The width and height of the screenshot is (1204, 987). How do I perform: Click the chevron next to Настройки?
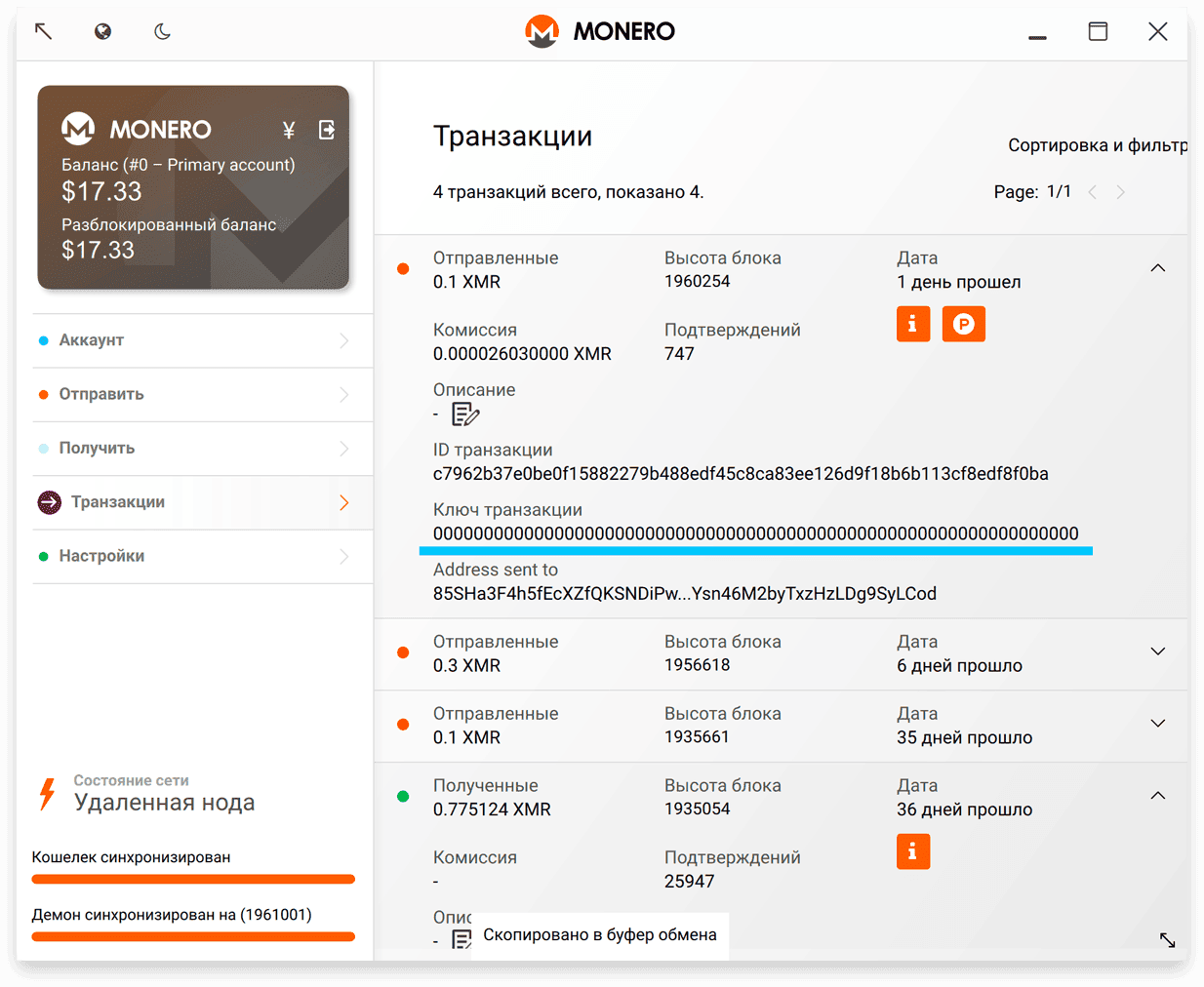coord(344,556)
